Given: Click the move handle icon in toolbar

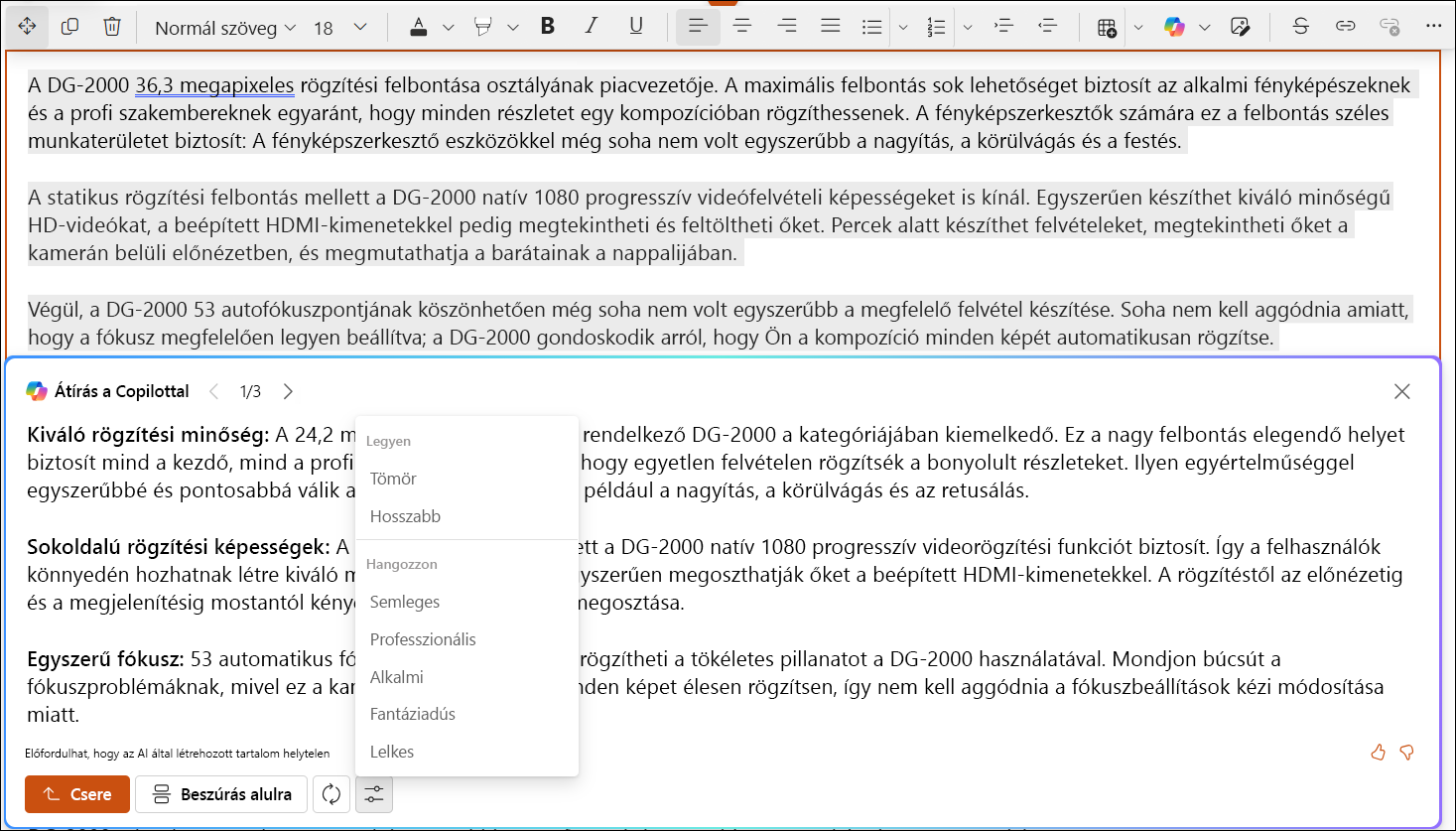Looking at the screenshot, I should 27,27.
